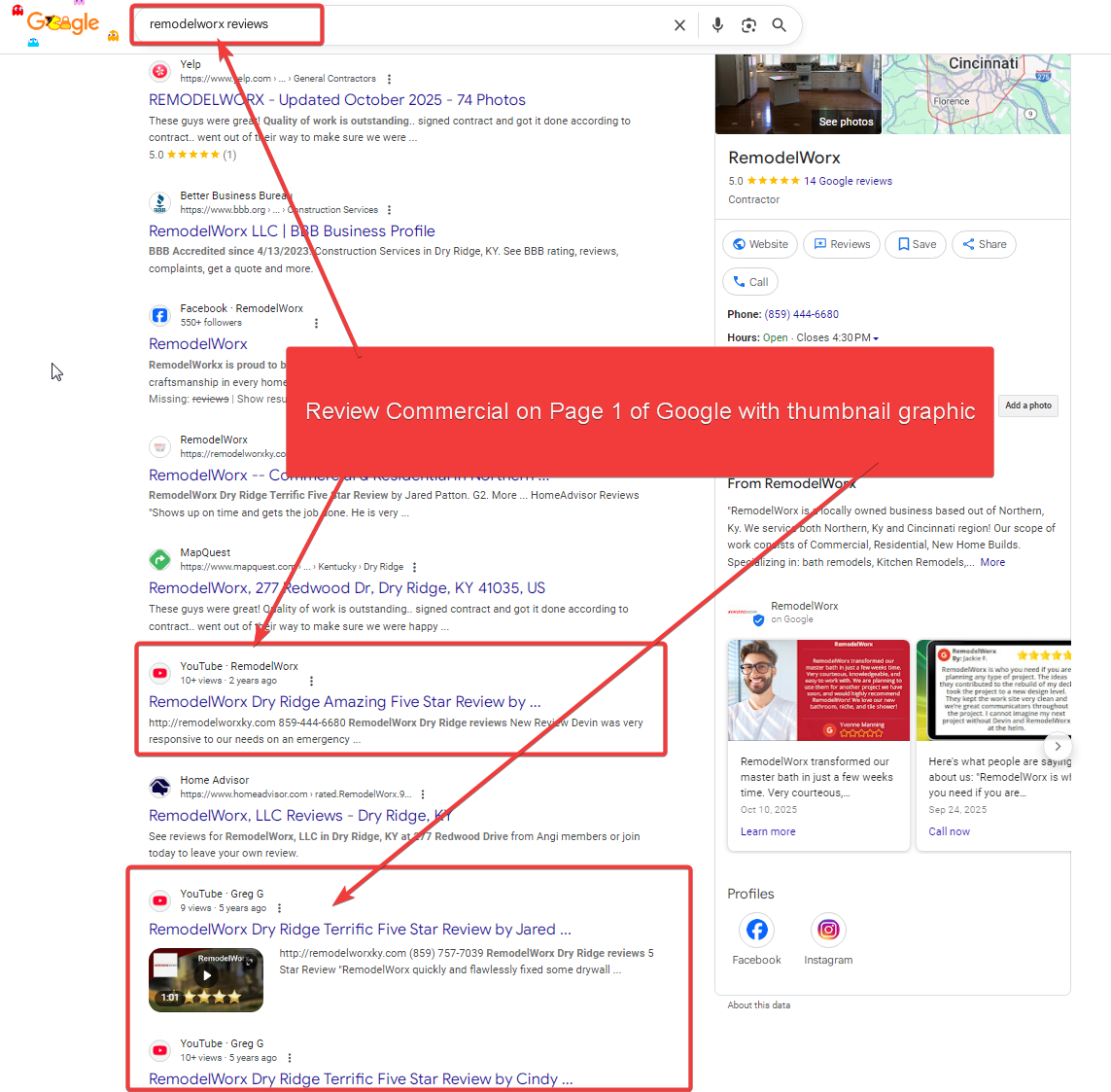Open the Facebook profile icon in Profiles

[757, 930]
